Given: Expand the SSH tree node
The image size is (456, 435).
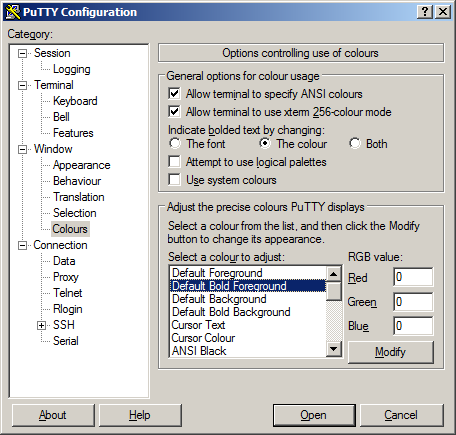Looking at the screenshot, I should (x=41, y=325).
